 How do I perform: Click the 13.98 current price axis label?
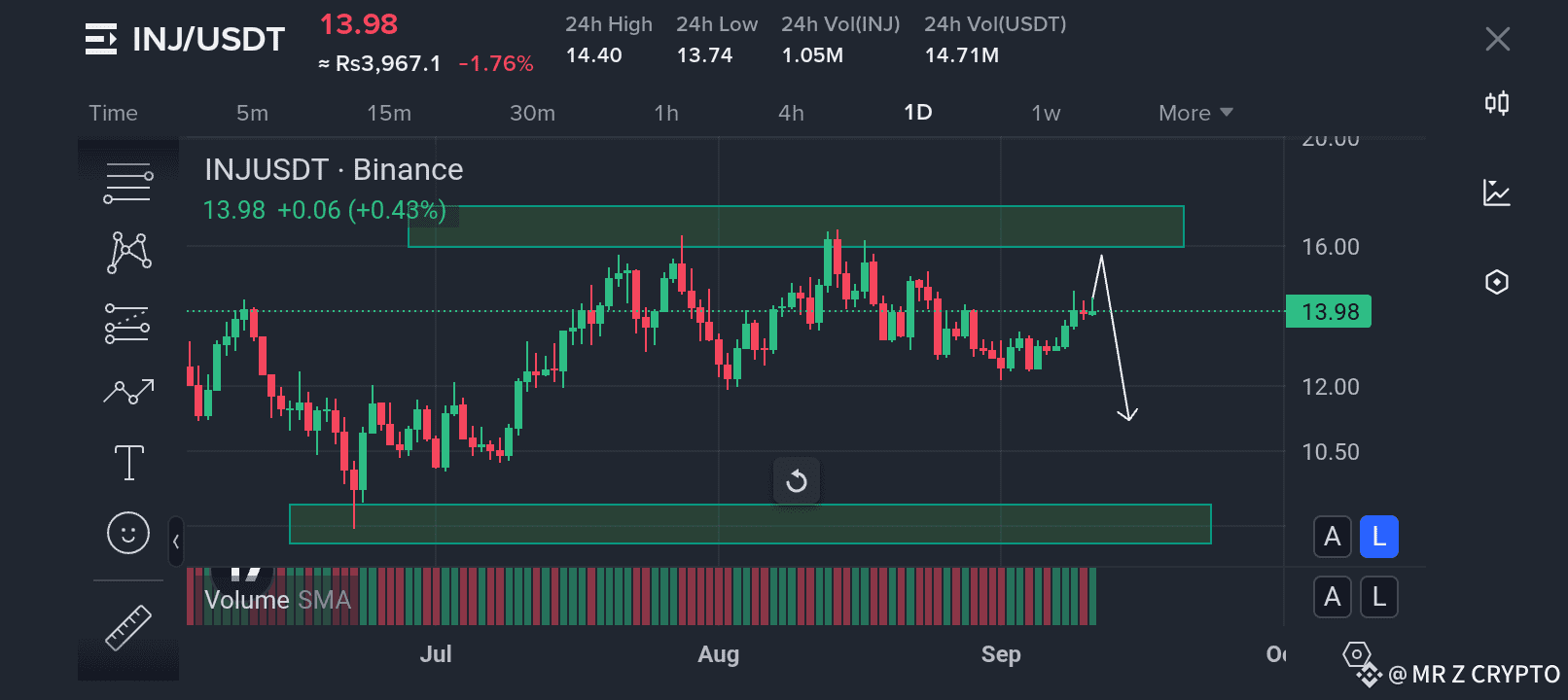1329,312
